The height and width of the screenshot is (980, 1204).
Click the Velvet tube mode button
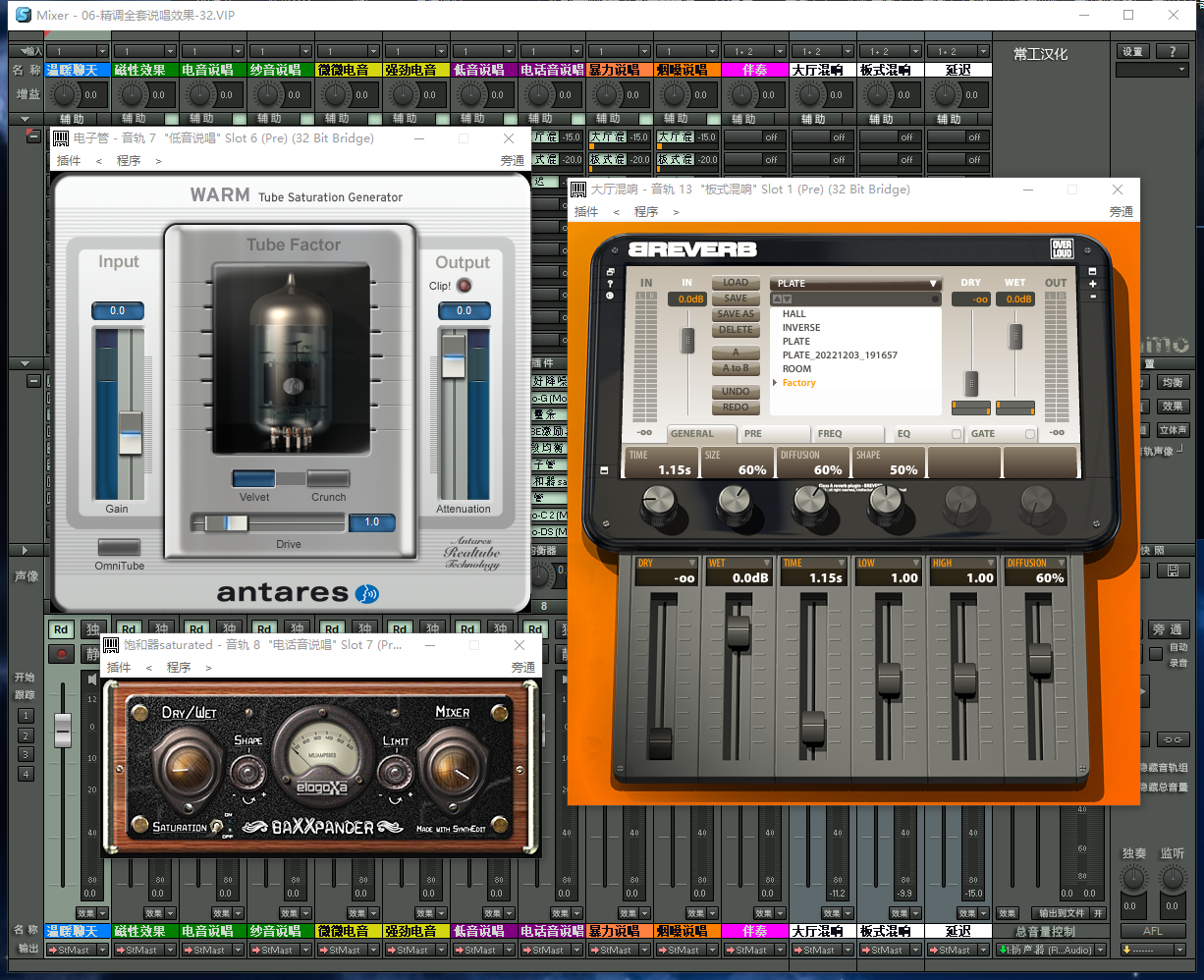coord(253,479)
